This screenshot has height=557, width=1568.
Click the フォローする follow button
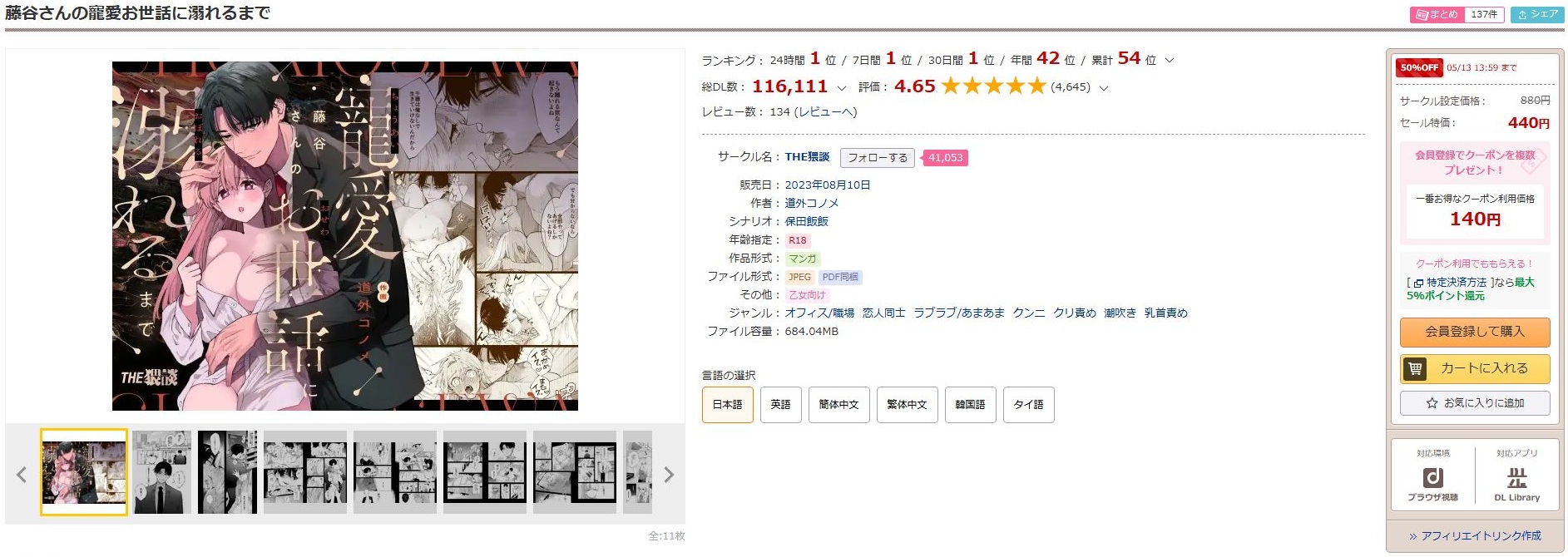coord(878,158)
